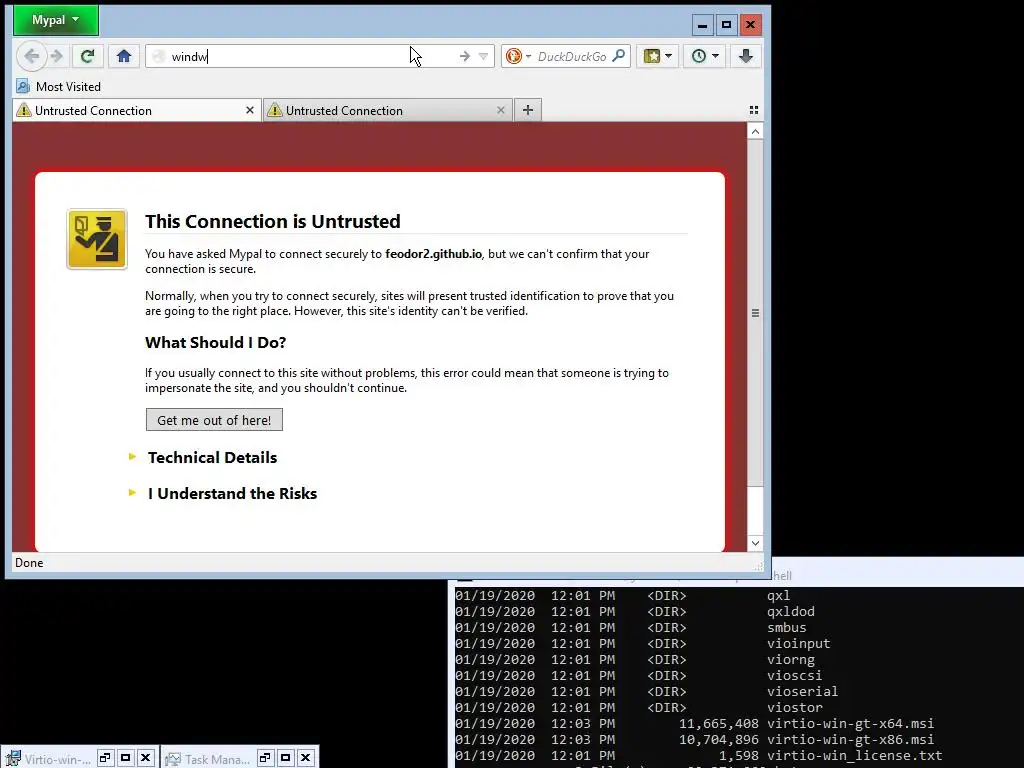Open a new tab with plus button
The image size is (1024, 768).
tap(528, 110)
